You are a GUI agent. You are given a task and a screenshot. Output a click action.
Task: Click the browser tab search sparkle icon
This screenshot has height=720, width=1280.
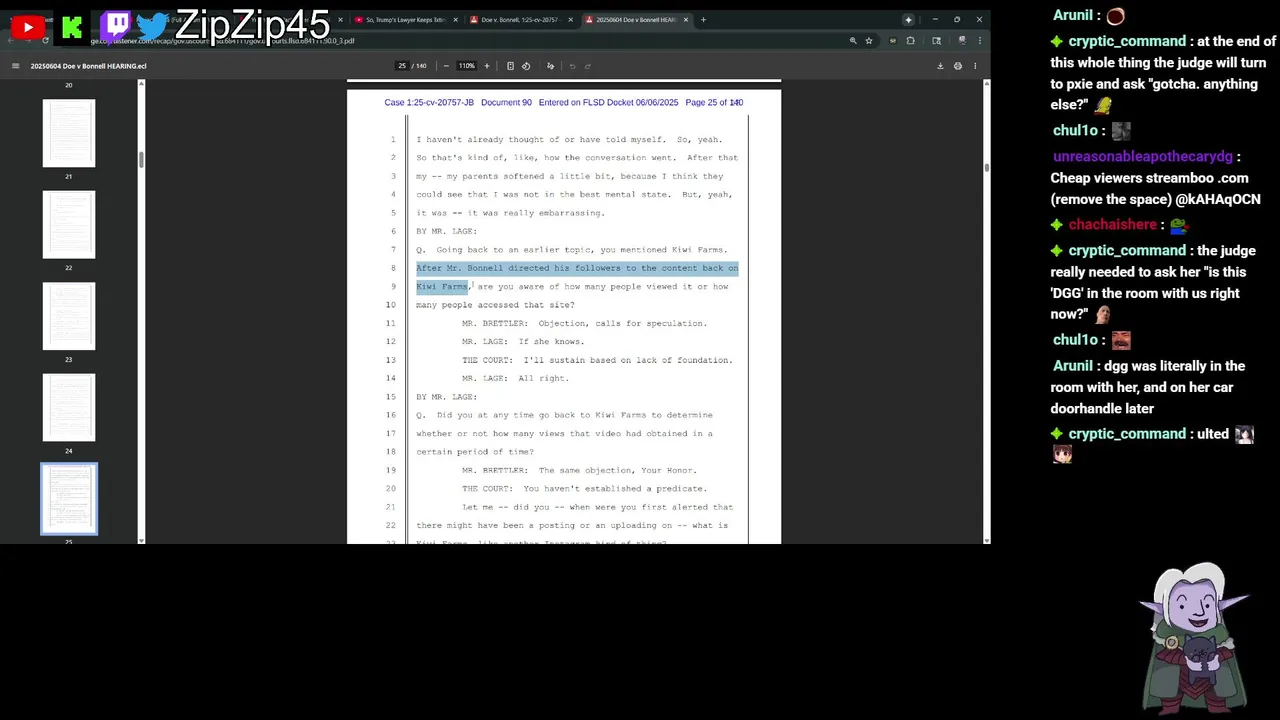908,20
